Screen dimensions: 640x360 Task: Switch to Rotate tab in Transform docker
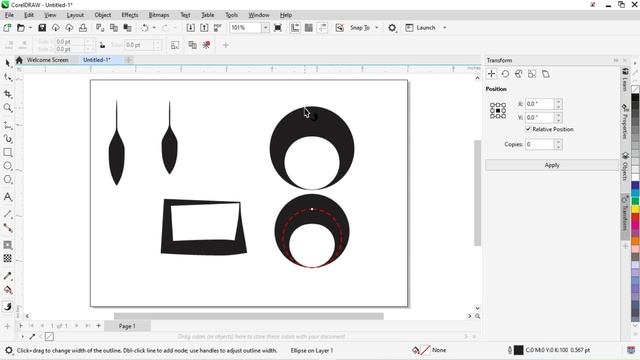(x=505, y=74)
